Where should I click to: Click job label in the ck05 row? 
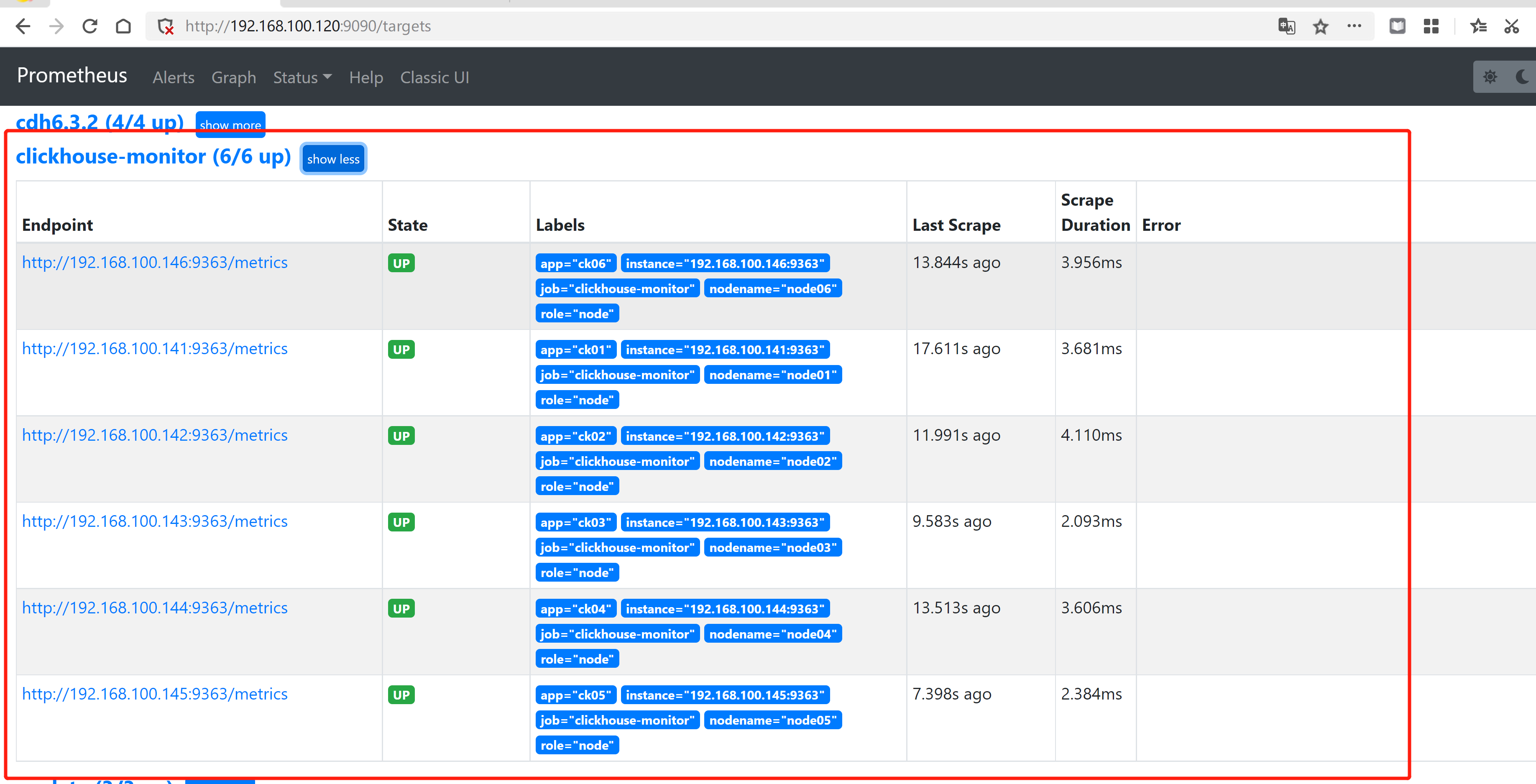[x=617, y=720]
